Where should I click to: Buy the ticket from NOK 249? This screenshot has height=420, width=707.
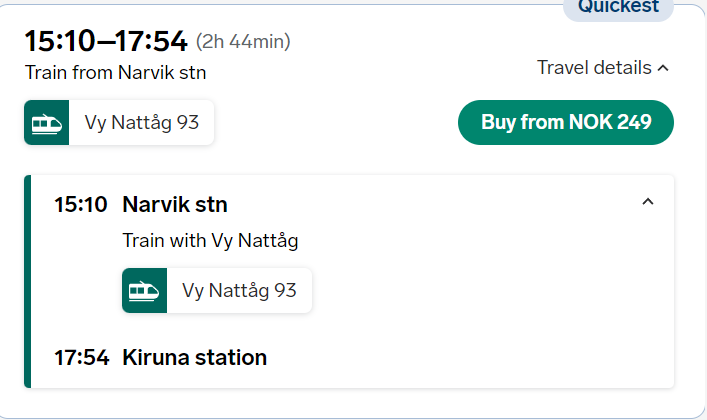(x=566, y=122)
